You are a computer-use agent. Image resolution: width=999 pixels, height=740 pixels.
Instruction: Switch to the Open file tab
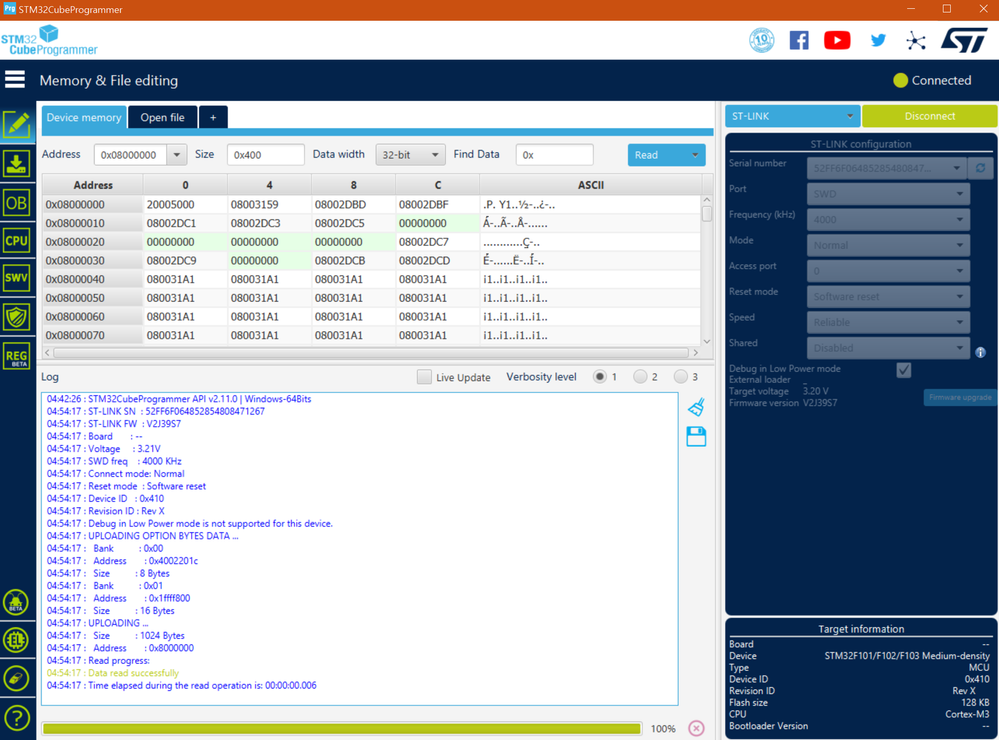point(162,118)
